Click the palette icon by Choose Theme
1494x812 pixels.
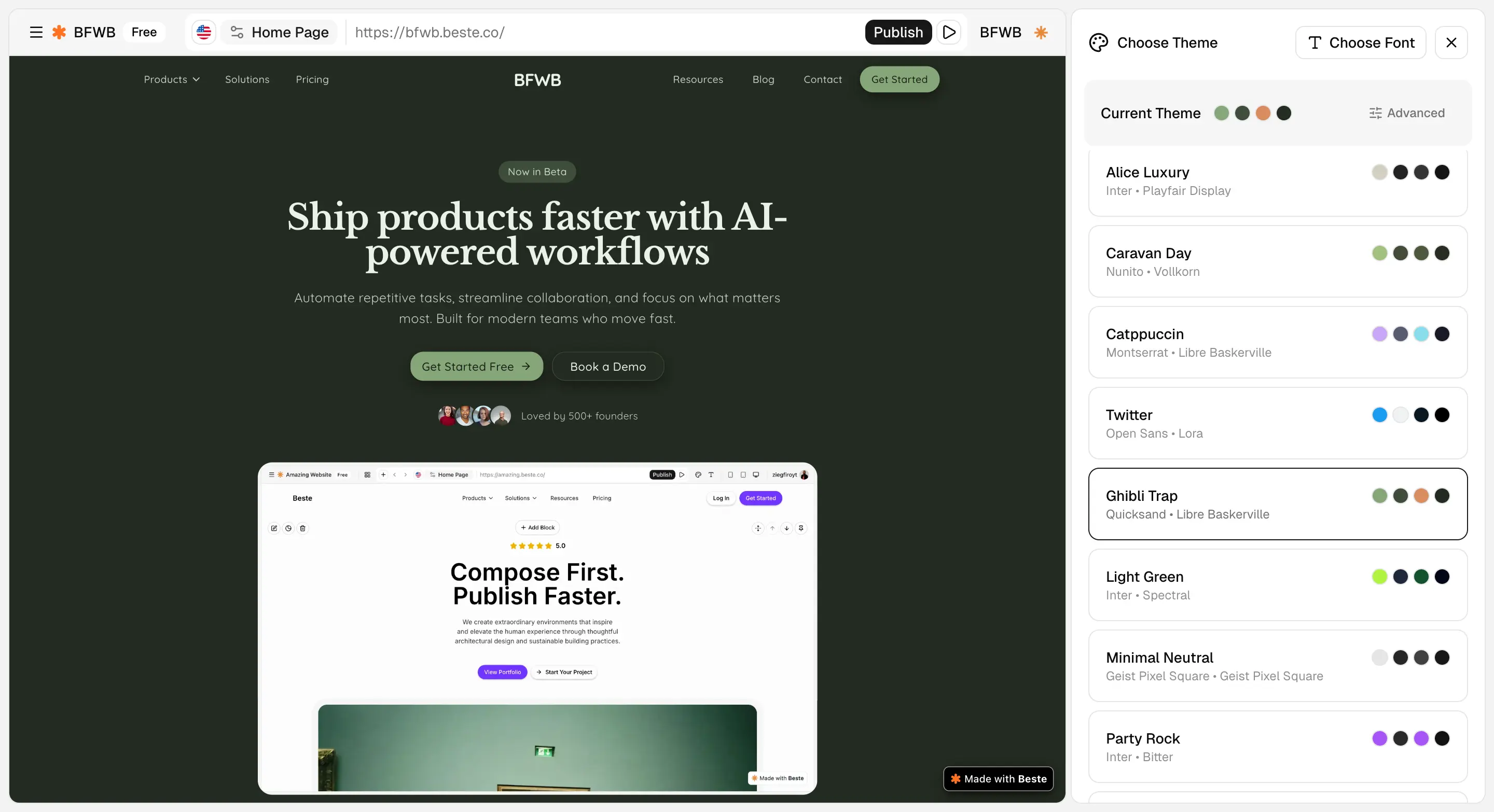point(1099,43)
